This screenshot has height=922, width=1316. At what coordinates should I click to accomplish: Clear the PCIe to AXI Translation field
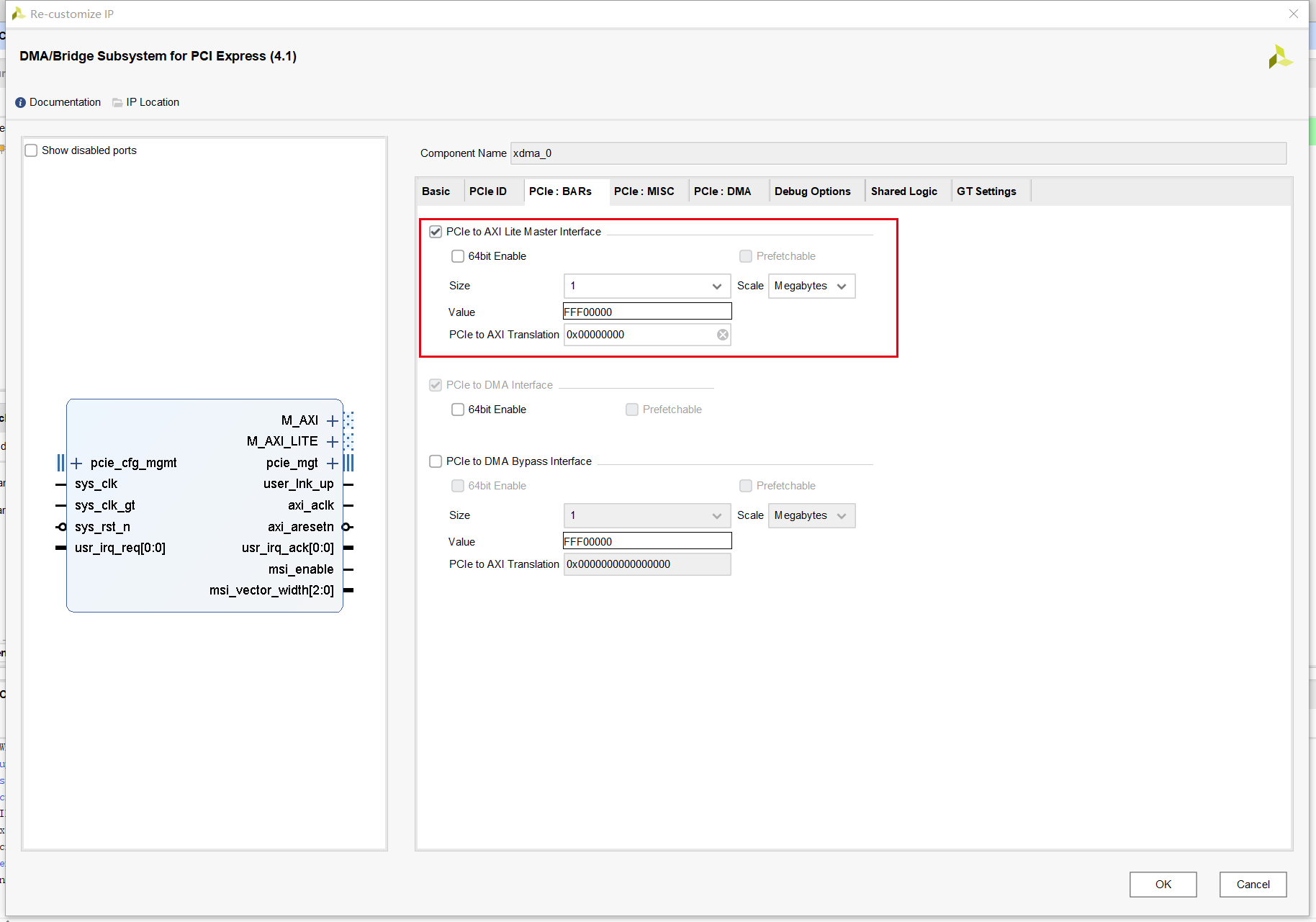(x=722, y=335)
